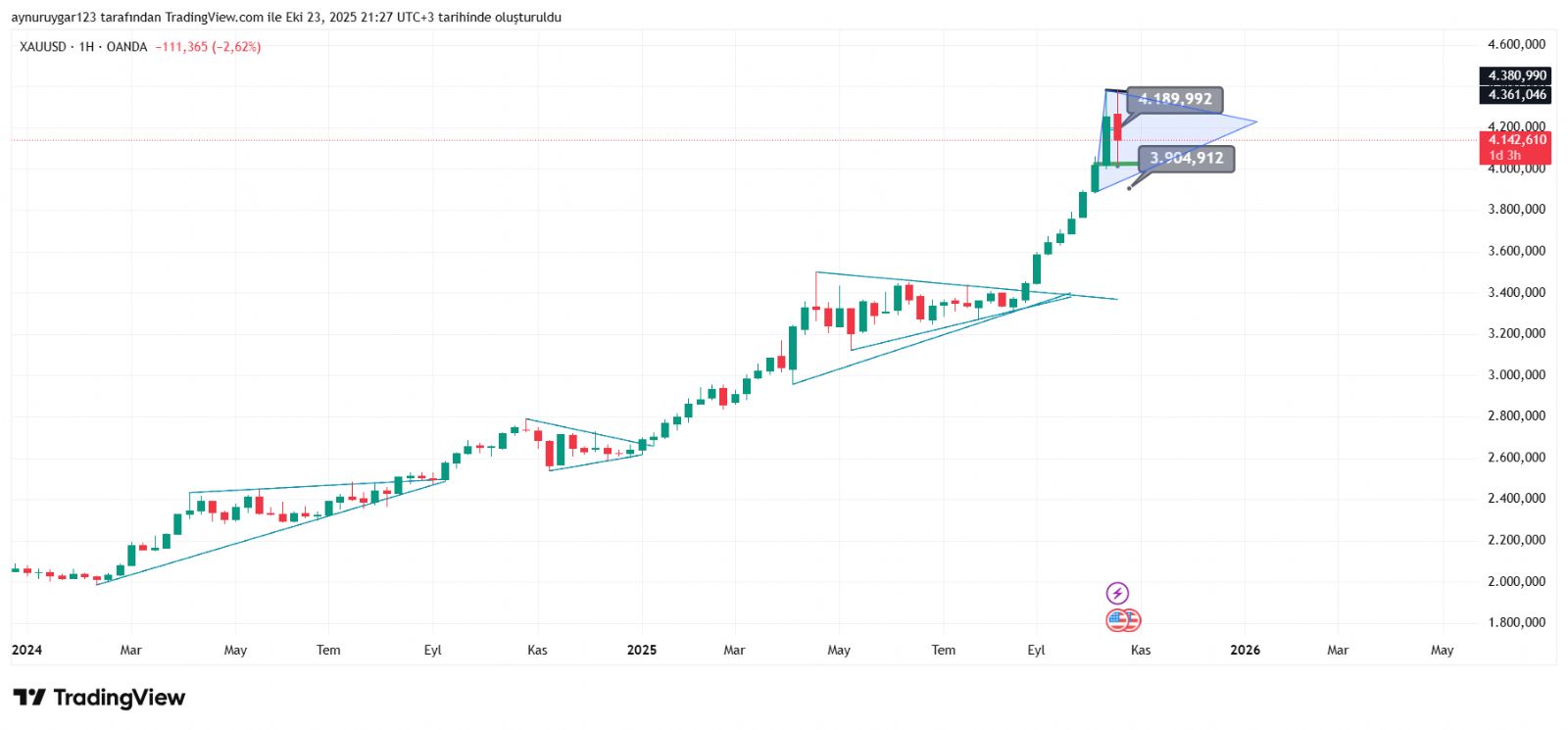This screenshot has height=730, width=1568.
Task: Click the OANDA broker label
Action: [x=126, y=47]
